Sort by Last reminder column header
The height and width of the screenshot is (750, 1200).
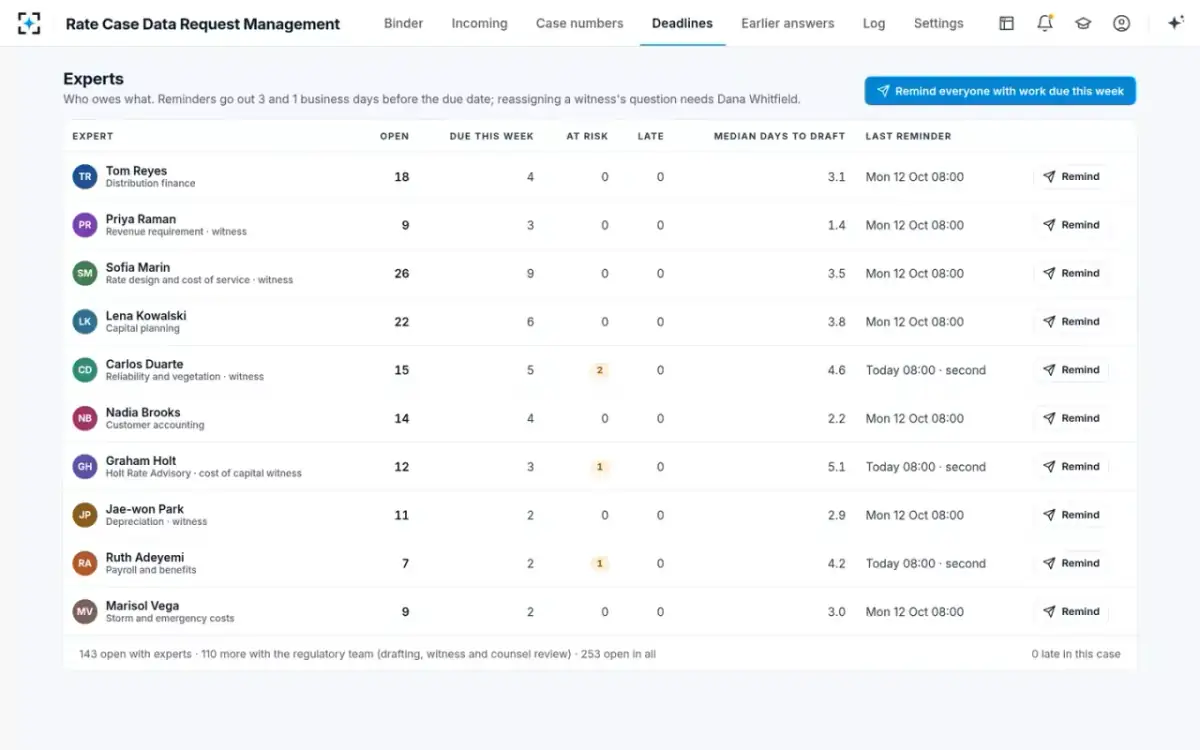[909, 136]
